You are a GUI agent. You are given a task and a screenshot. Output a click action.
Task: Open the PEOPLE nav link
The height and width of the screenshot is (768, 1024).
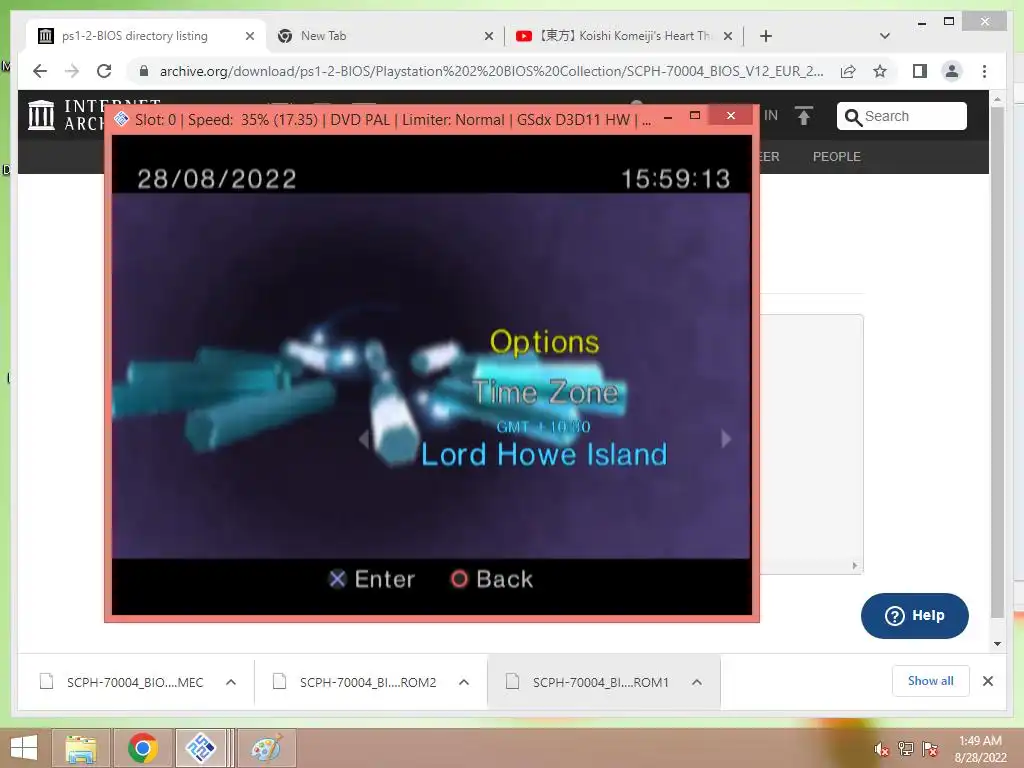pos(837,157)
